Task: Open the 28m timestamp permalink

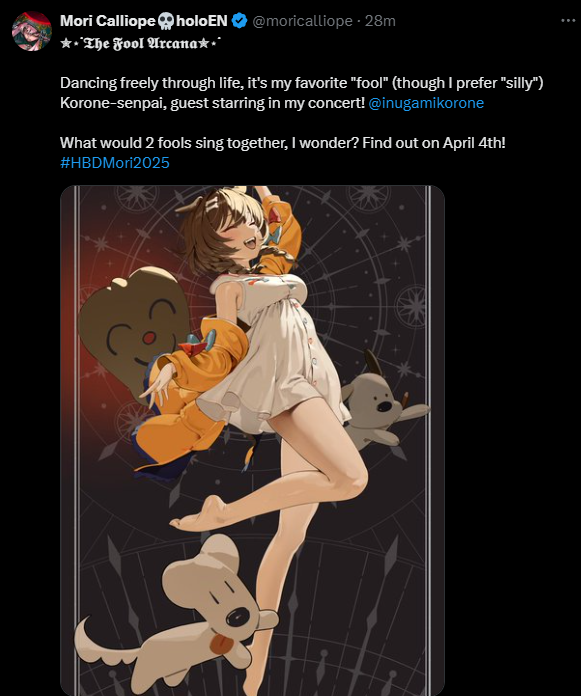Action: [380, 21]
